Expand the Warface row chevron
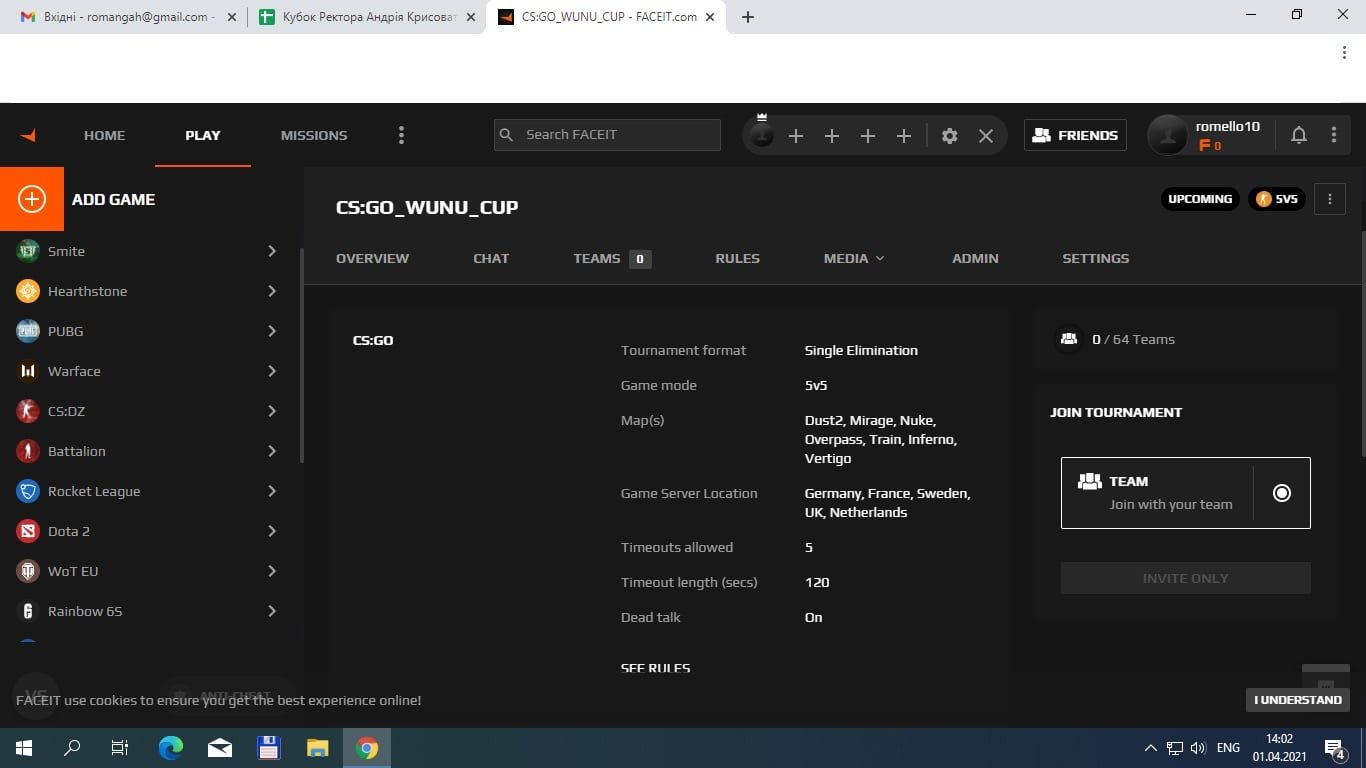1366x768 pixels. [x=272, y=371]
